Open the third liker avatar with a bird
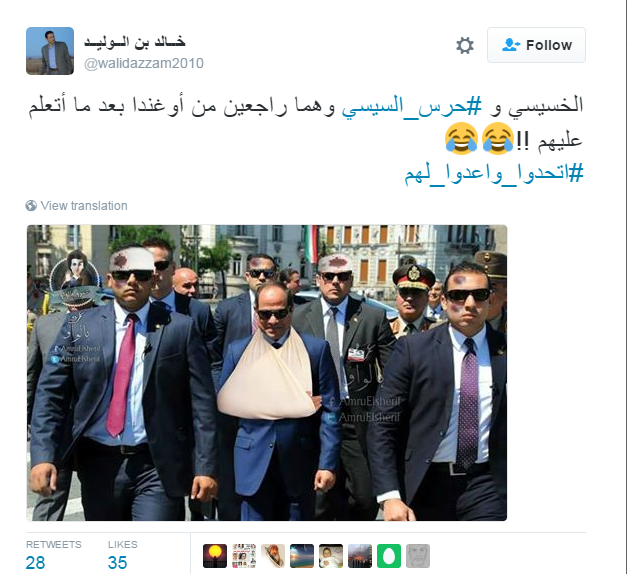The image size is (627, 574). [x=273, y=556]
